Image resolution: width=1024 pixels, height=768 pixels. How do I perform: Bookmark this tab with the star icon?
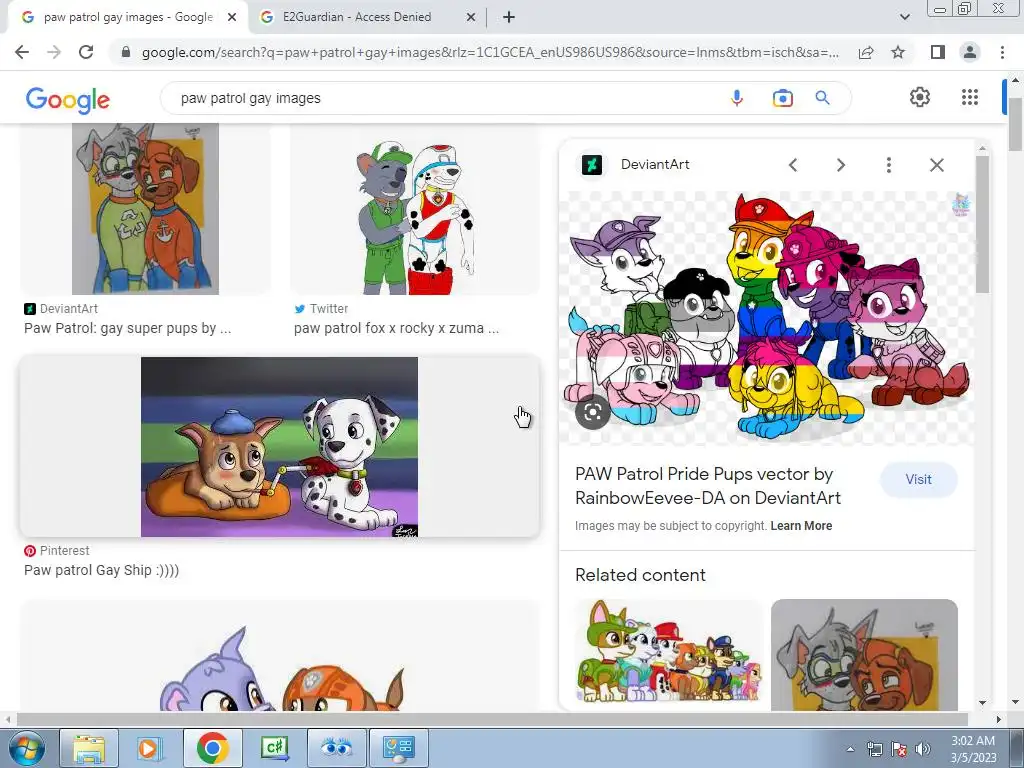[898, 52]
